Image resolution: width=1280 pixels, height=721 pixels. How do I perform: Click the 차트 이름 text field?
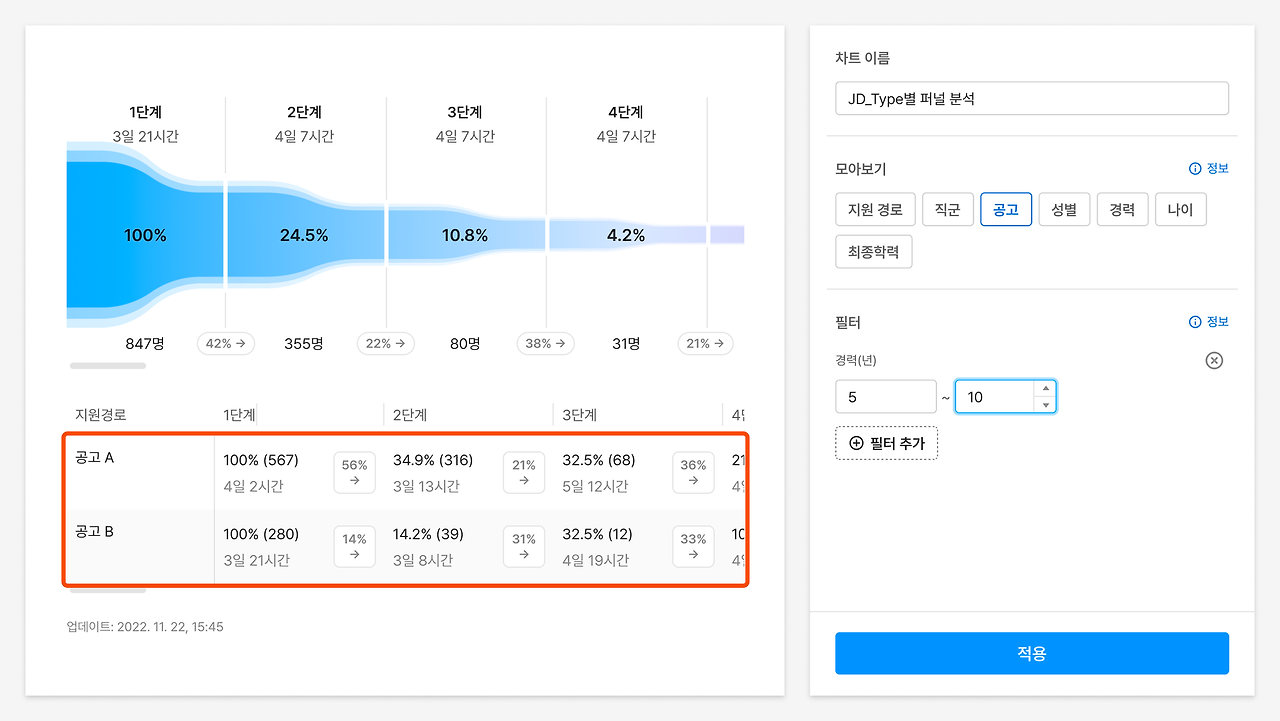tap(1031, 99)
